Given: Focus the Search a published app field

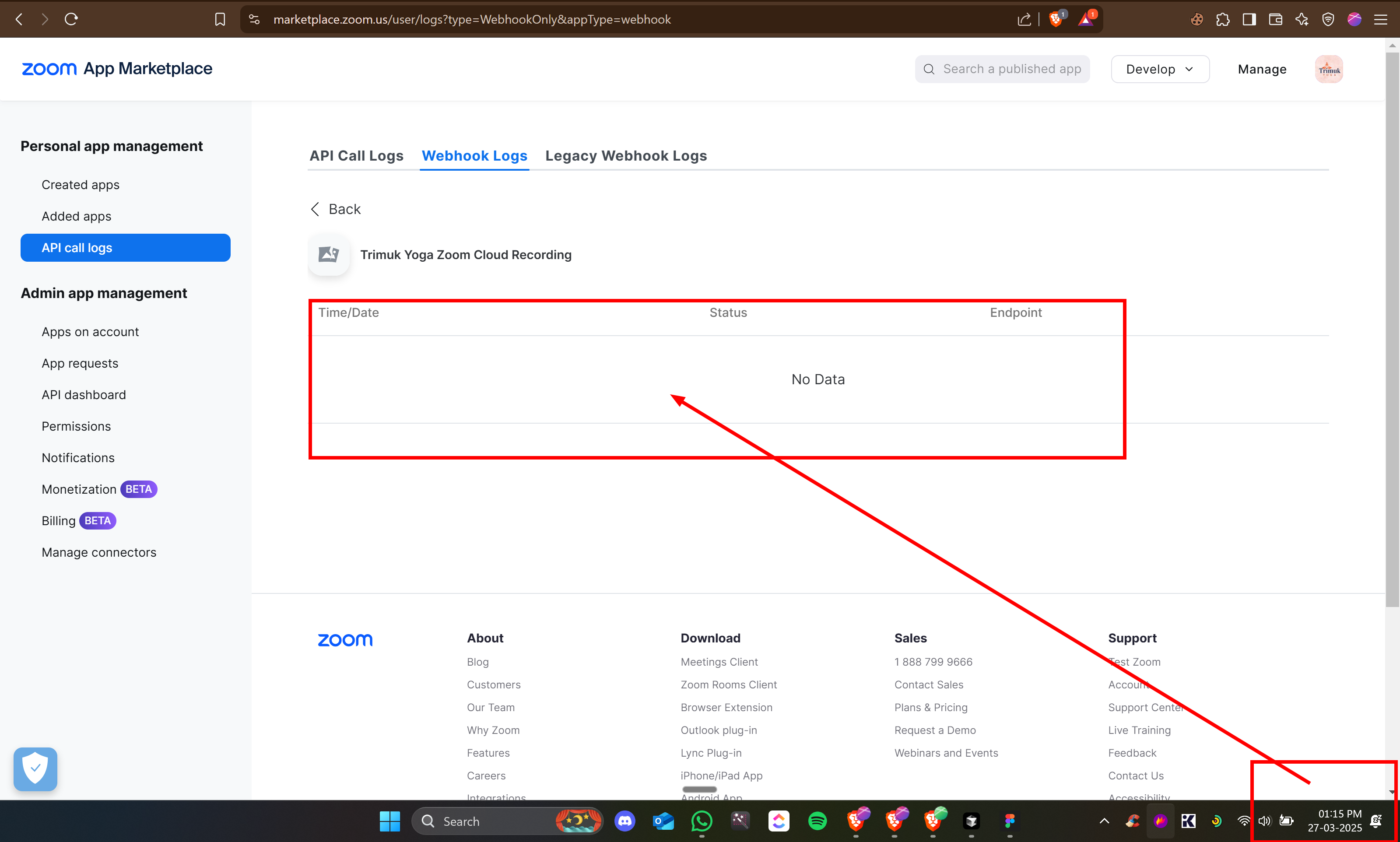Looking at the screenshot, I should [1011, 69].
